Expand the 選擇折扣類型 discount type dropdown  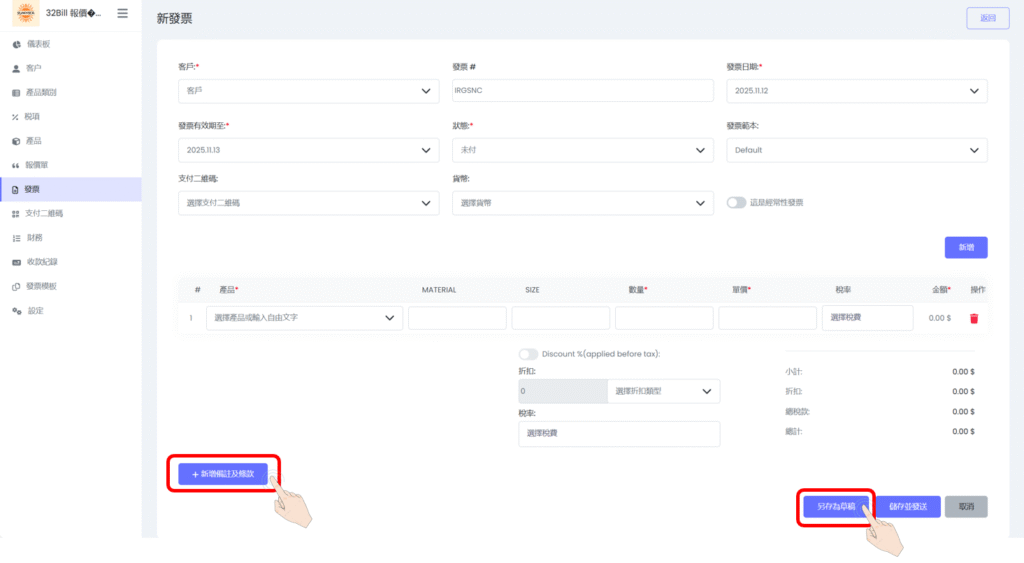pyautogui.click(x=663, y=391)
